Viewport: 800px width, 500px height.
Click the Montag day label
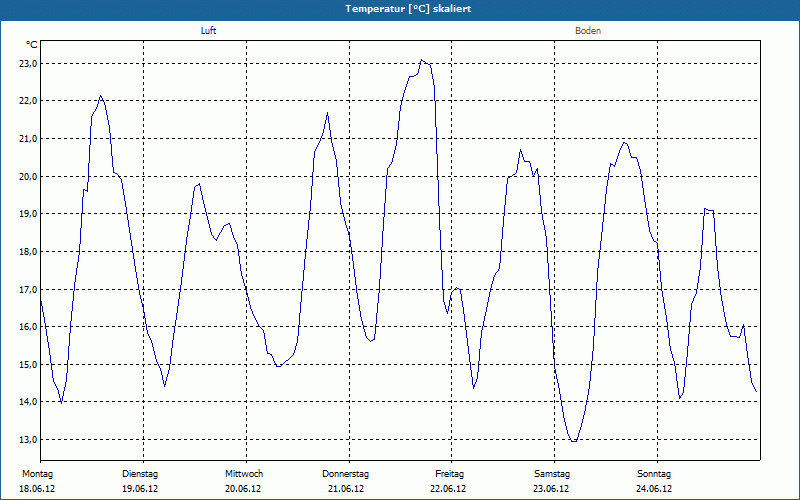(x=37, y=474)
